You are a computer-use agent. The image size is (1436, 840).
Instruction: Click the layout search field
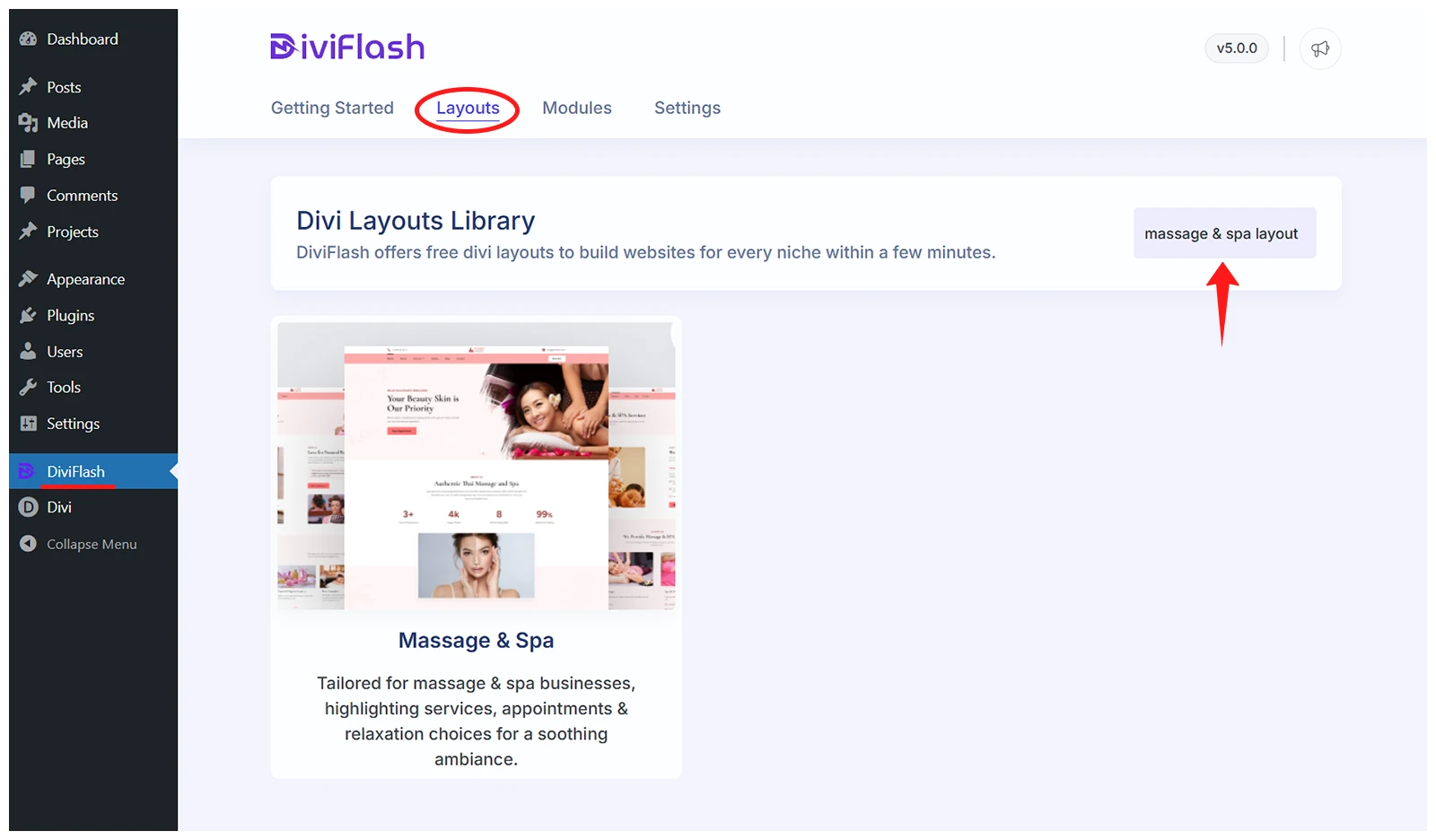(x=1224, y=233)
